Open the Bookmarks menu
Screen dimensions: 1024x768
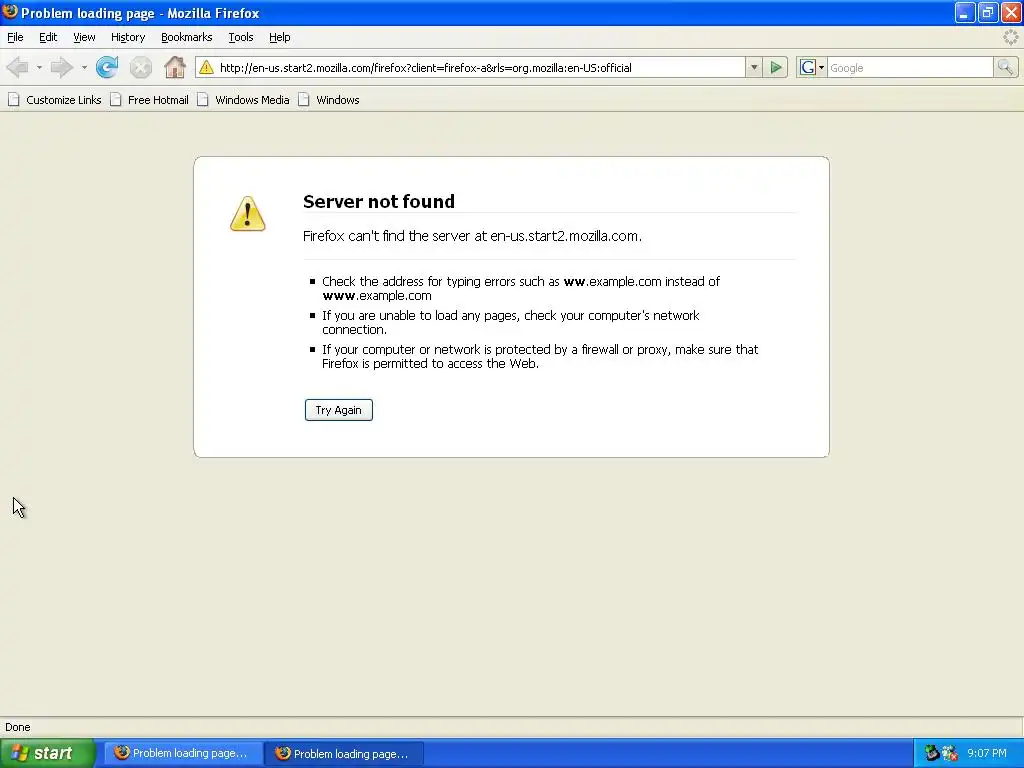click(187, 37)
